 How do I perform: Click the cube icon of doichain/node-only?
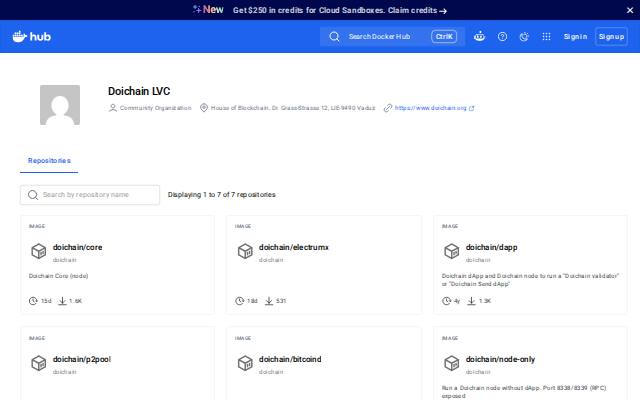(452, 363)
